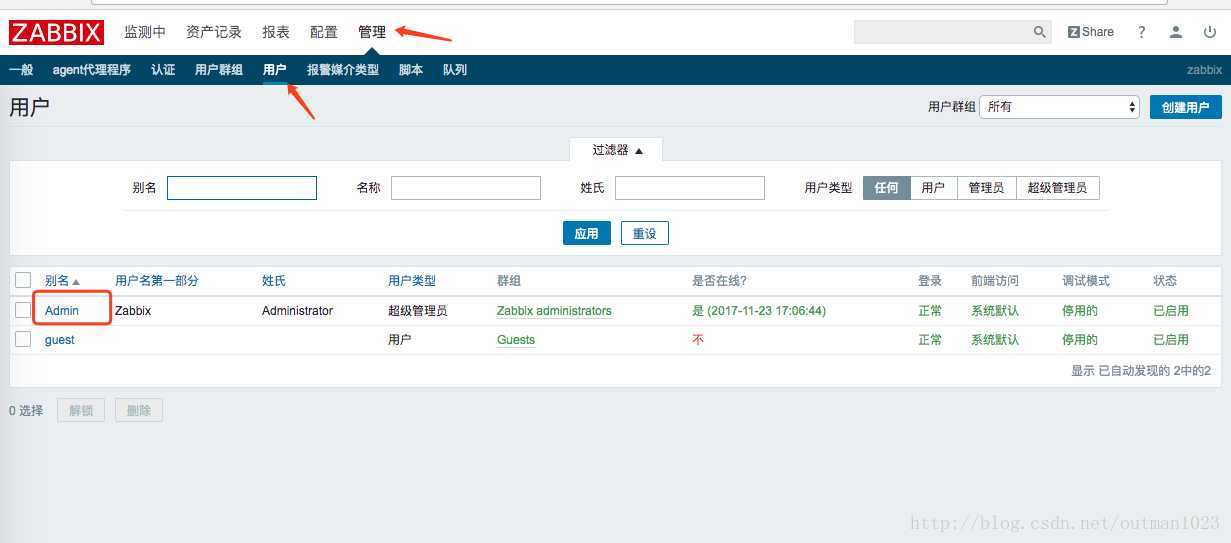Open the 管理 menu
The image size is (1231, 543).
372,32
